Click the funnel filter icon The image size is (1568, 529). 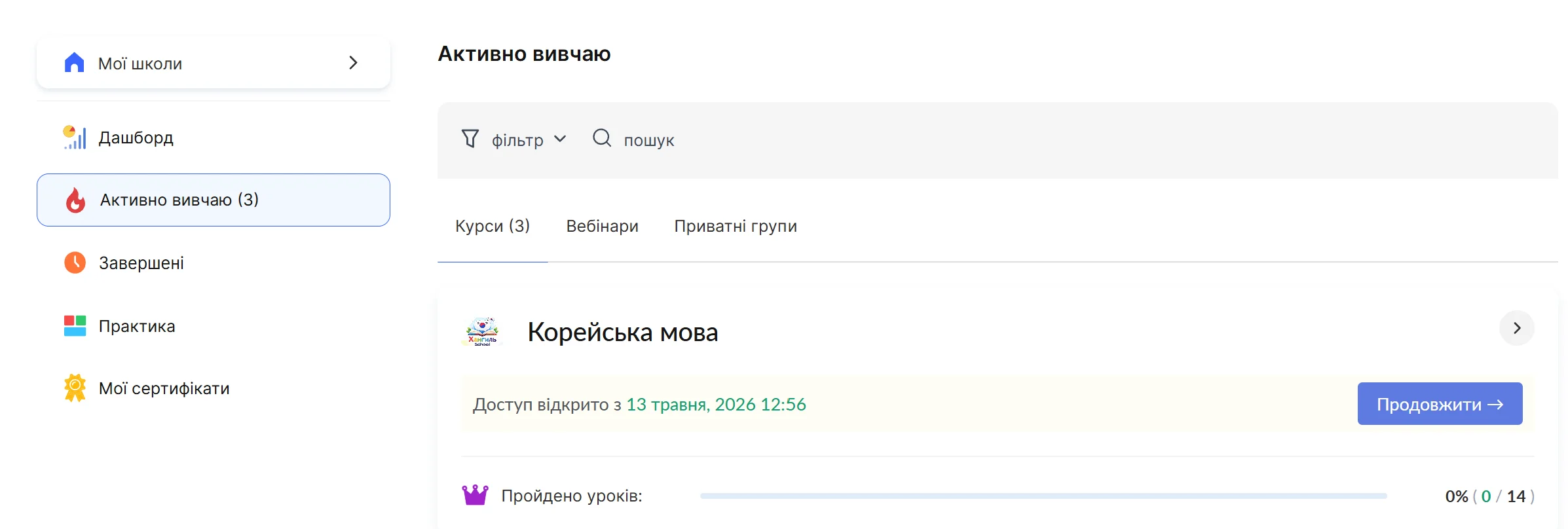470,139
